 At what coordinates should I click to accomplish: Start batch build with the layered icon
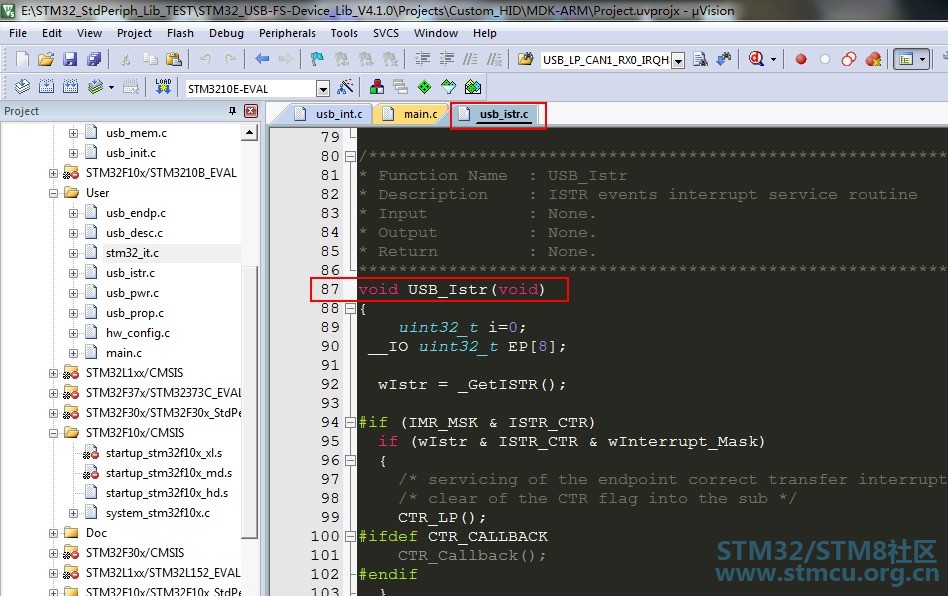click(95, 87)
